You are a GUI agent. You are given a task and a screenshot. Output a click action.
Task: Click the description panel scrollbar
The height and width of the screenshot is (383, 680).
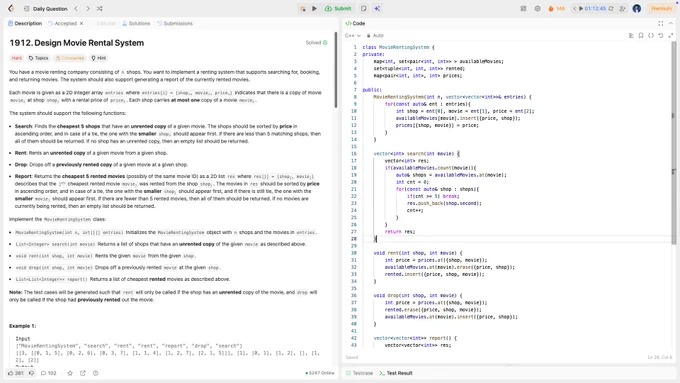[336, 70]
